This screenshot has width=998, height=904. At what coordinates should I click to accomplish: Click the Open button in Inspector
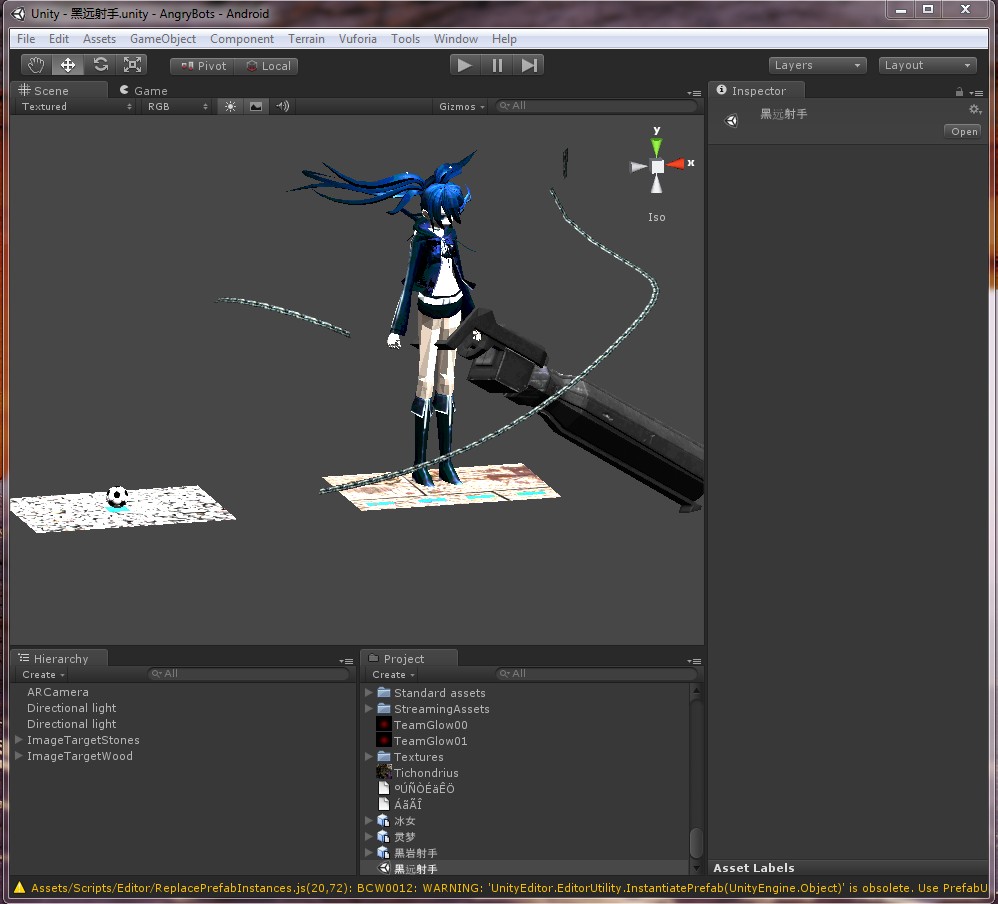pos(964,132)
